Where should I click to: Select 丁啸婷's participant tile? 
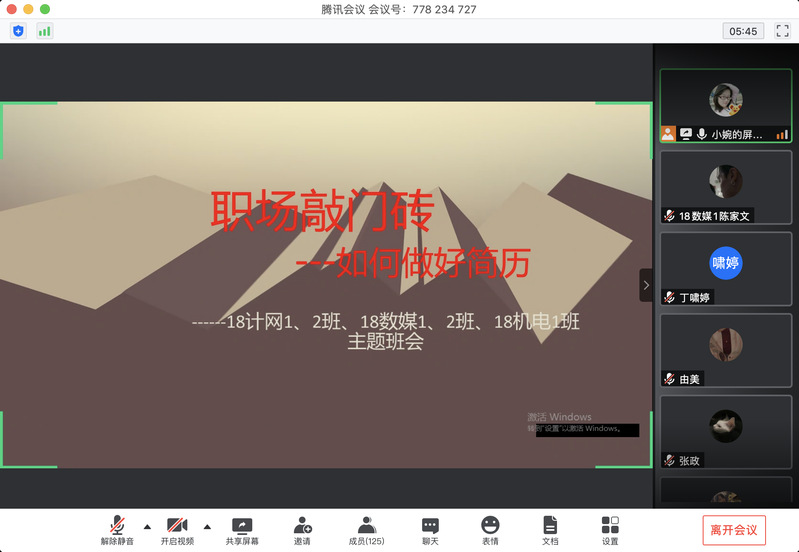pyautogui.click(x=726, y=268)
